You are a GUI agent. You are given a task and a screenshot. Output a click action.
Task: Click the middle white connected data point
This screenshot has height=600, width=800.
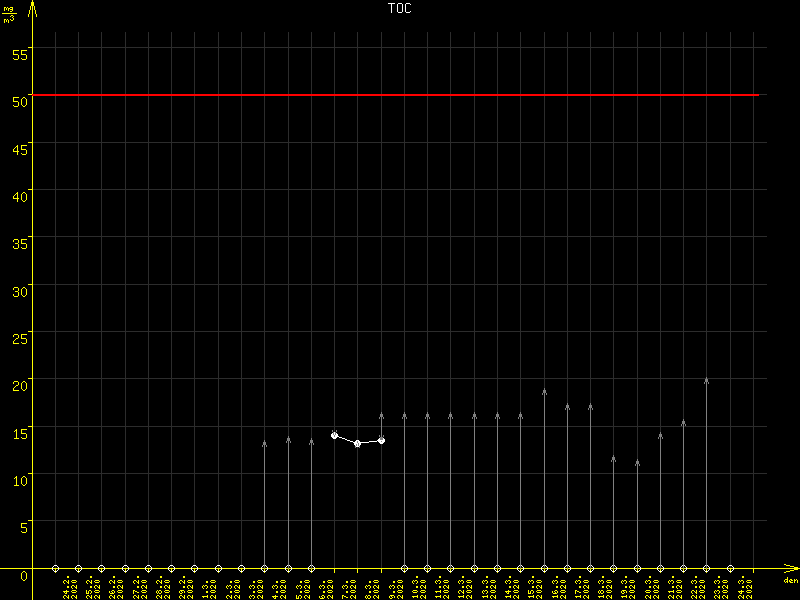357,443
